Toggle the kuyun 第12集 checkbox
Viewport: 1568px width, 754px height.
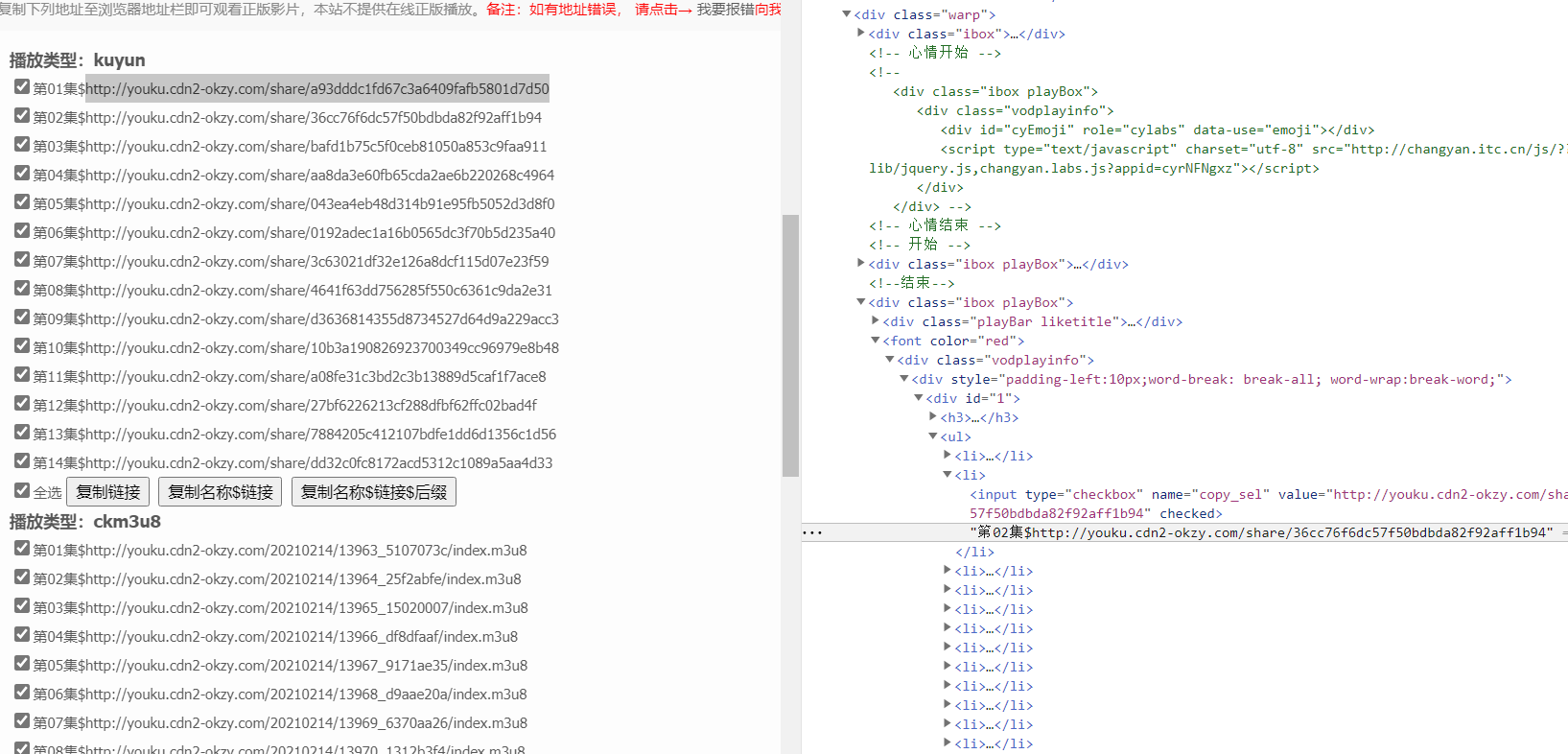22,403
